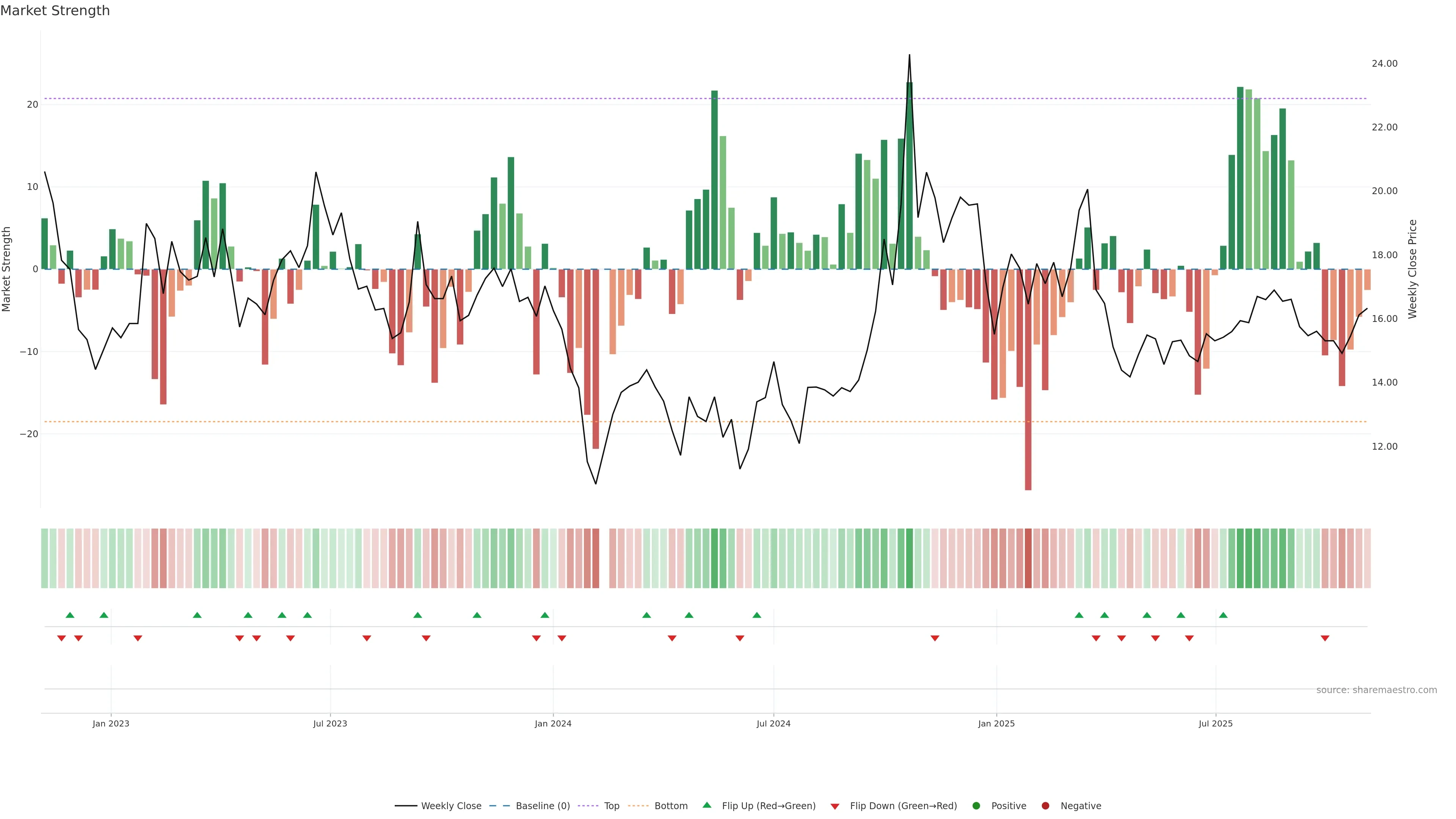Click the Jul 2025 x-axis label

coord(1215,723)
